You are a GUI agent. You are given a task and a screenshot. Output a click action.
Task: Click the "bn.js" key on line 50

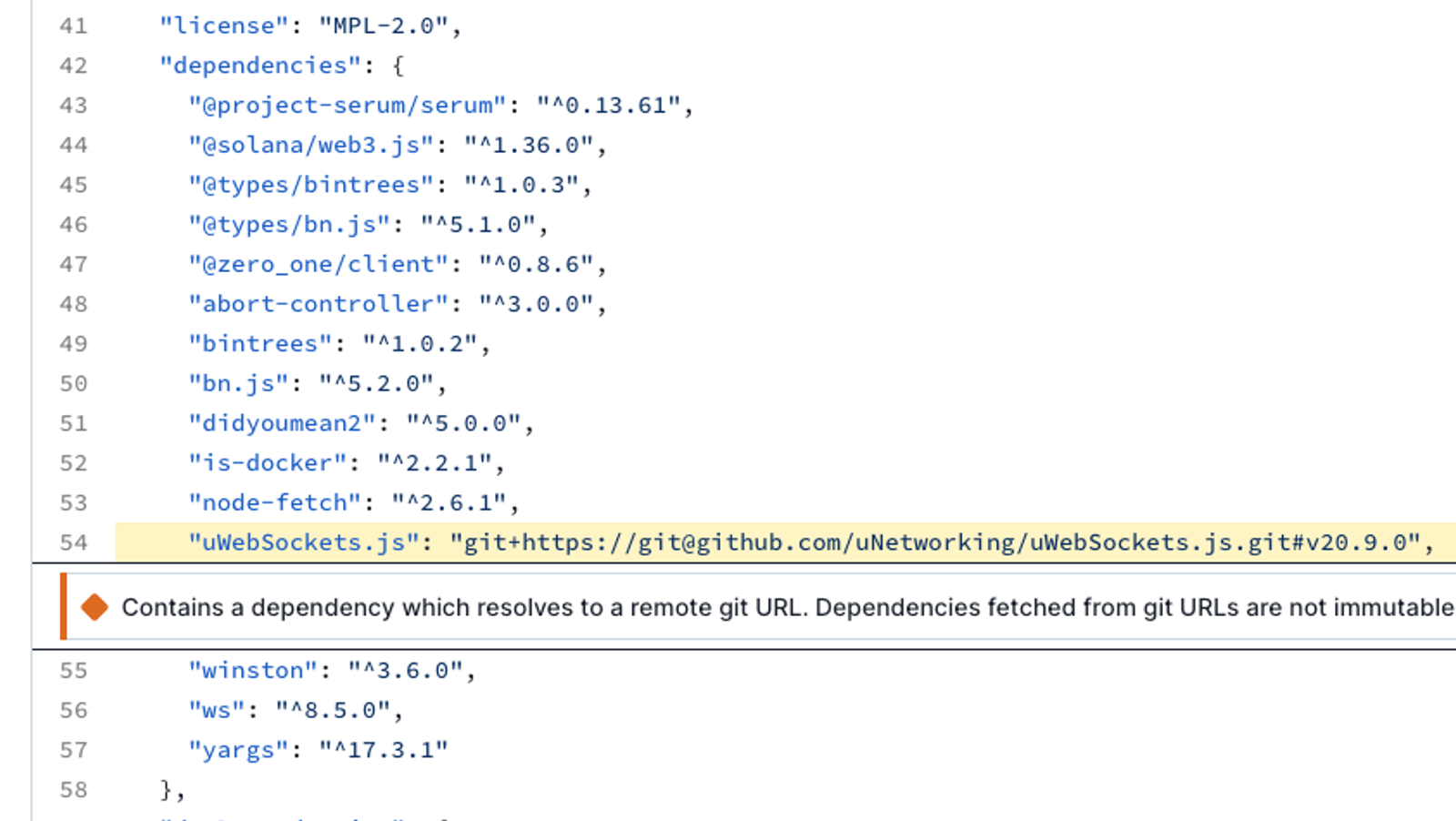[238, 383]
